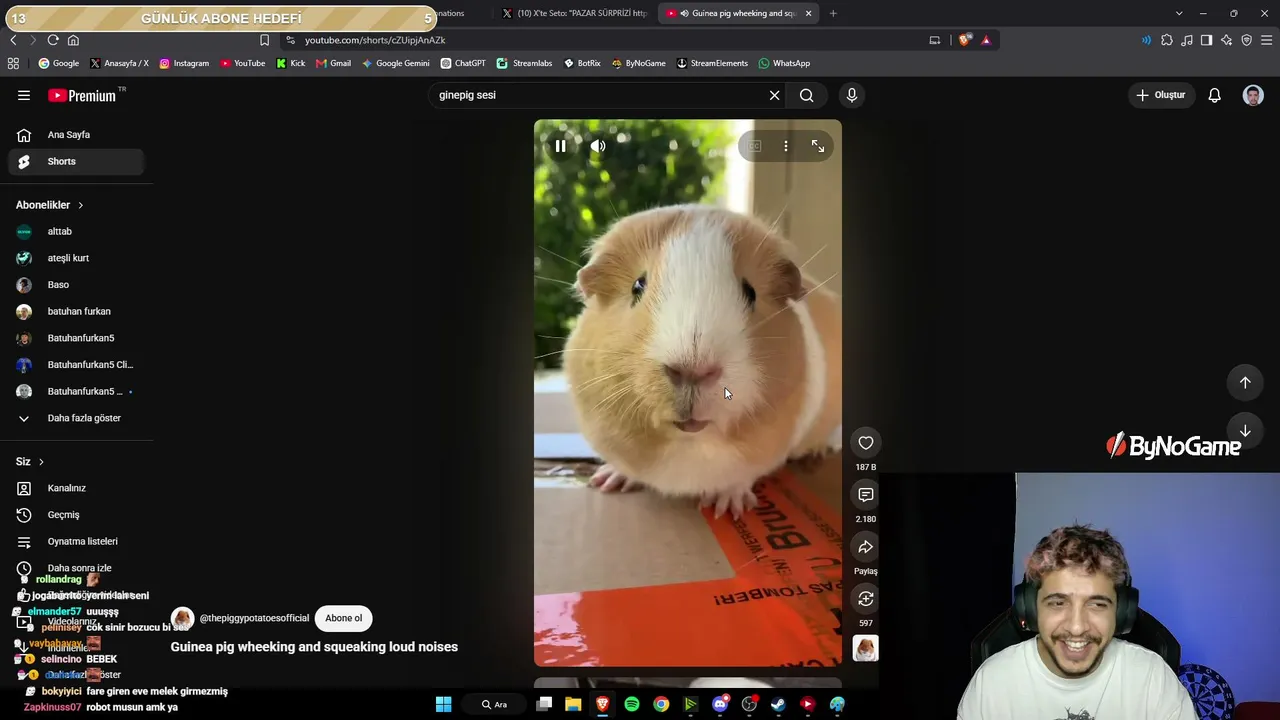Switch to the X'te Seto tab
Screen dimensions: 1280x720
pyautogui.click(x=575, y=13)
